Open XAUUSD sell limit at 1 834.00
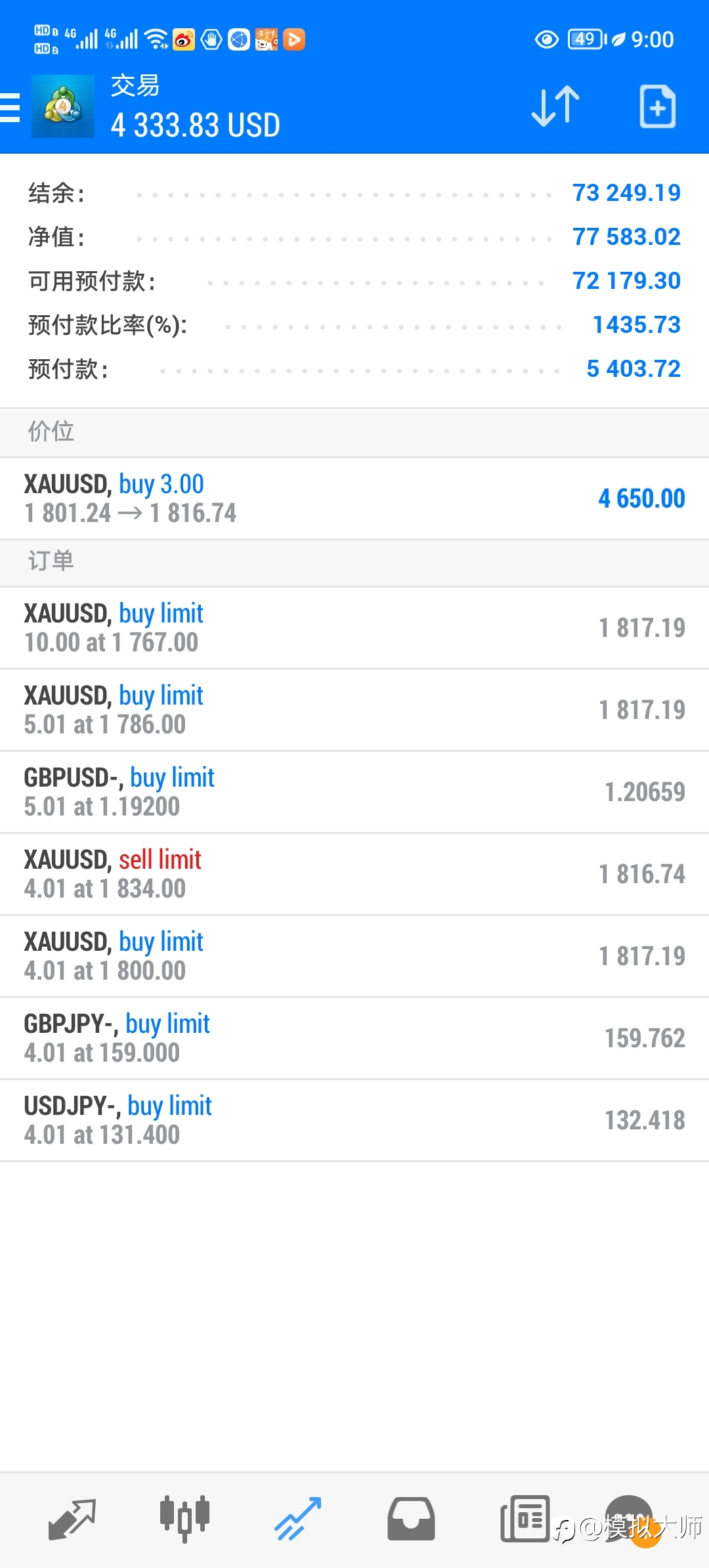This screenshot has height=1568, width=709. click(x=354, y=875)
